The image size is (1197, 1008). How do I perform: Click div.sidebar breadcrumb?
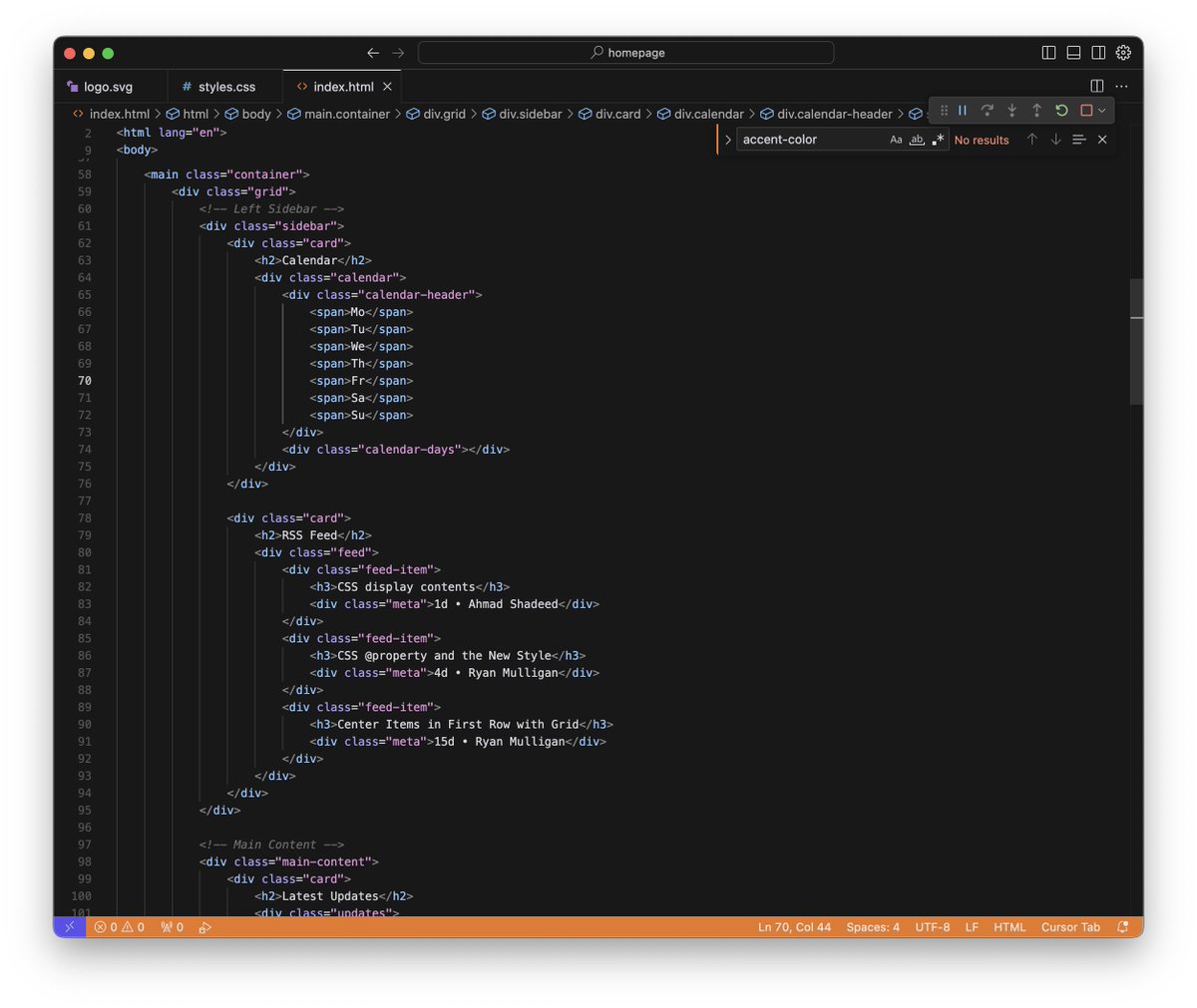[522, 114]
